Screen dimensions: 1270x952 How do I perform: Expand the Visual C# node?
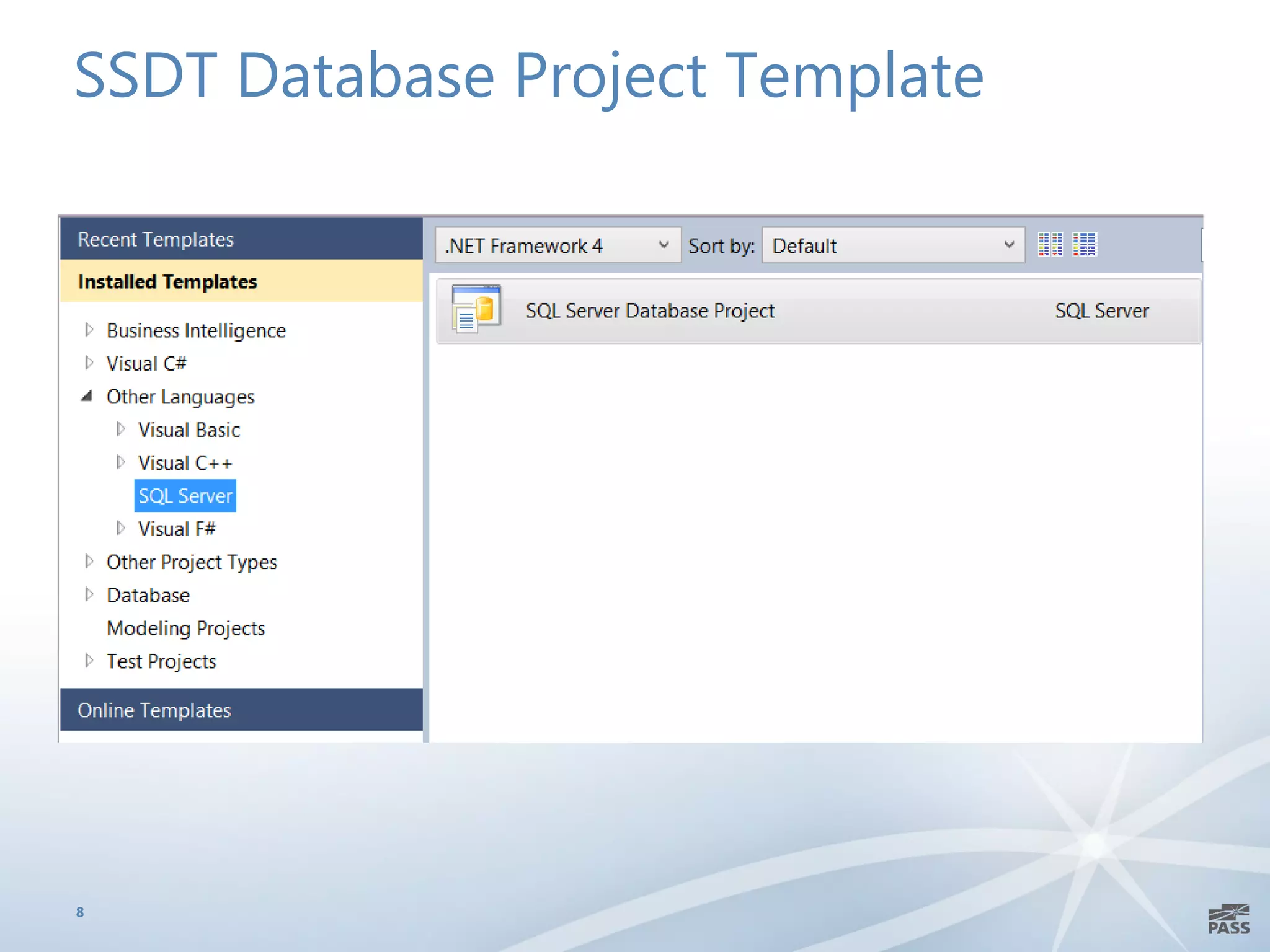[x=89, y=363]
